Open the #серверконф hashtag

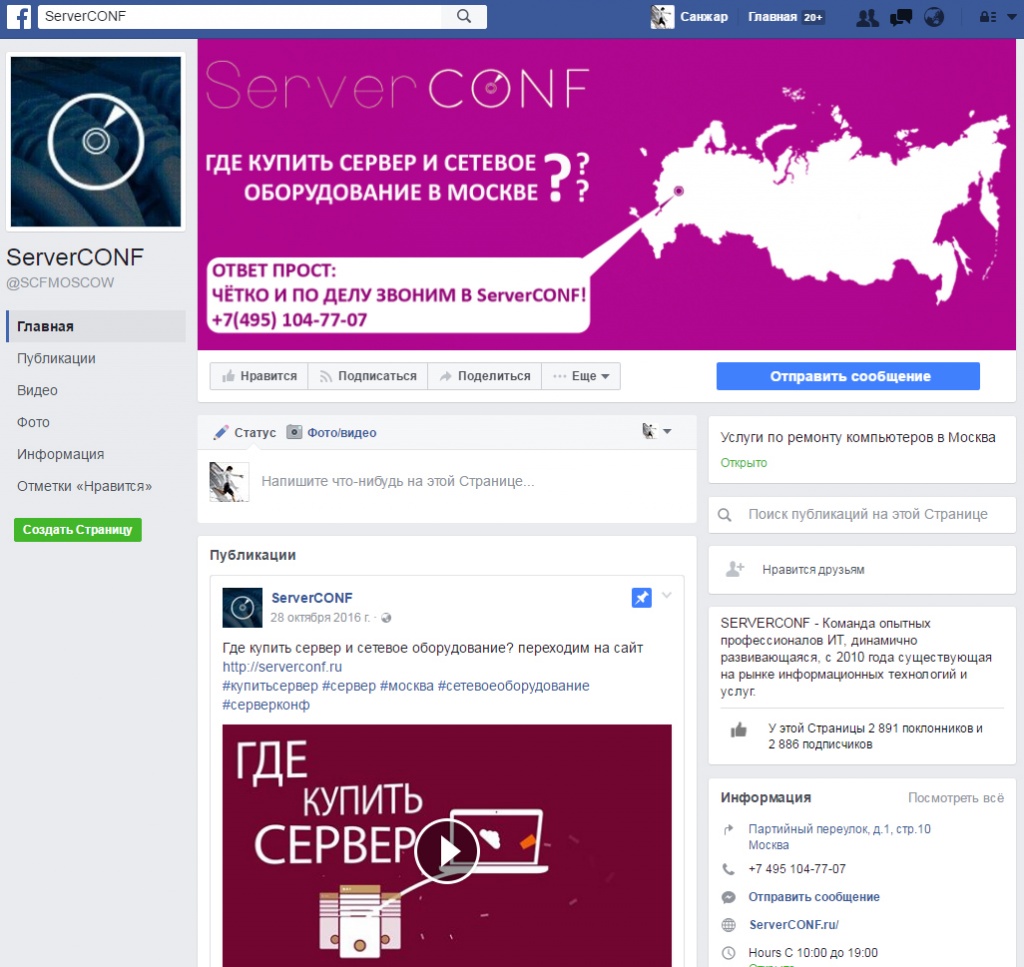pyautogui.click(x=266, y=705)
